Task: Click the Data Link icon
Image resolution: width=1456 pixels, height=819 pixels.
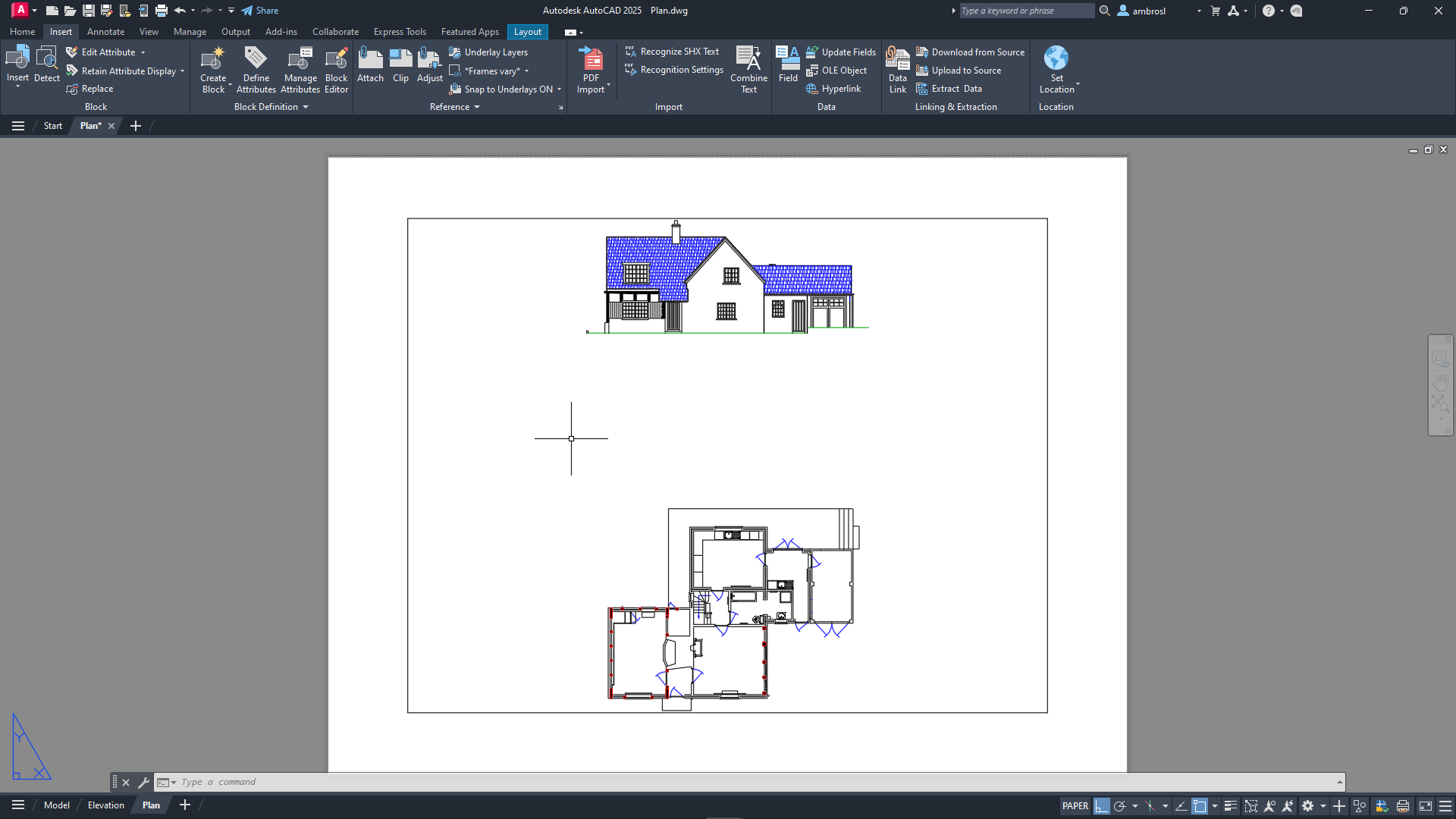Action: coord(897,59)
